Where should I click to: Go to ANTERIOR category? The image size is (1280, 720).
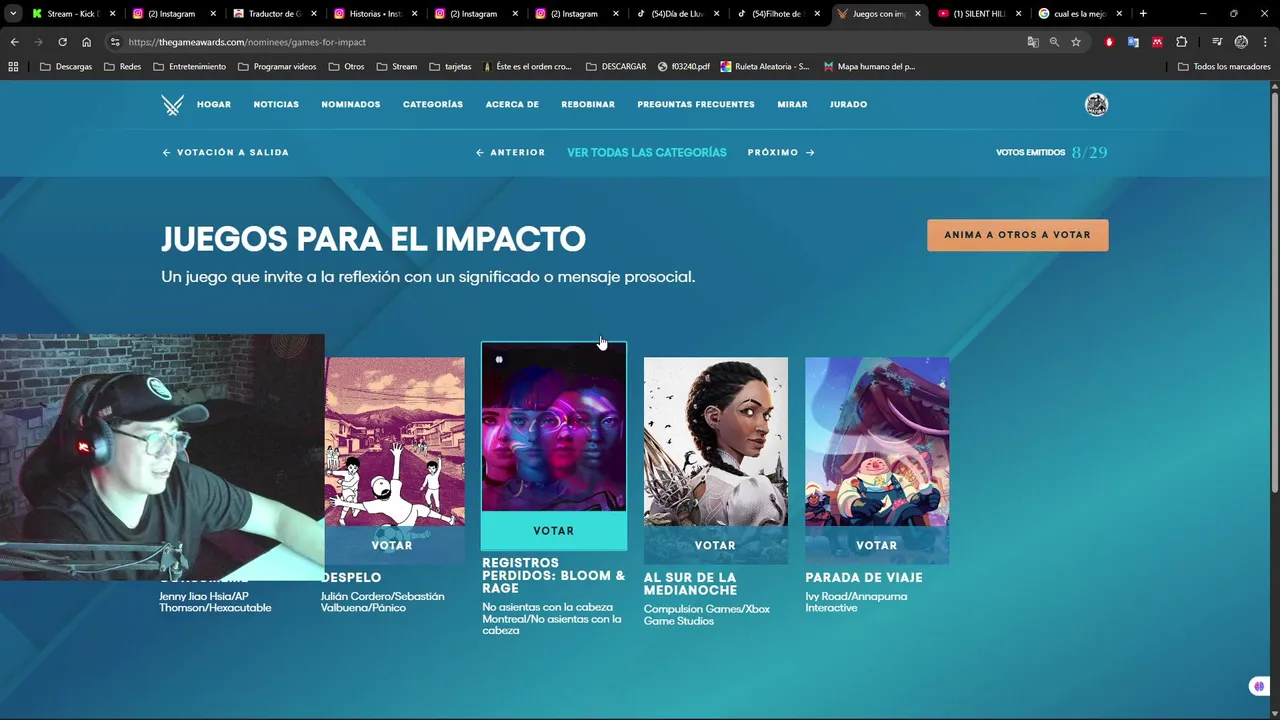(x=510, y=153)
